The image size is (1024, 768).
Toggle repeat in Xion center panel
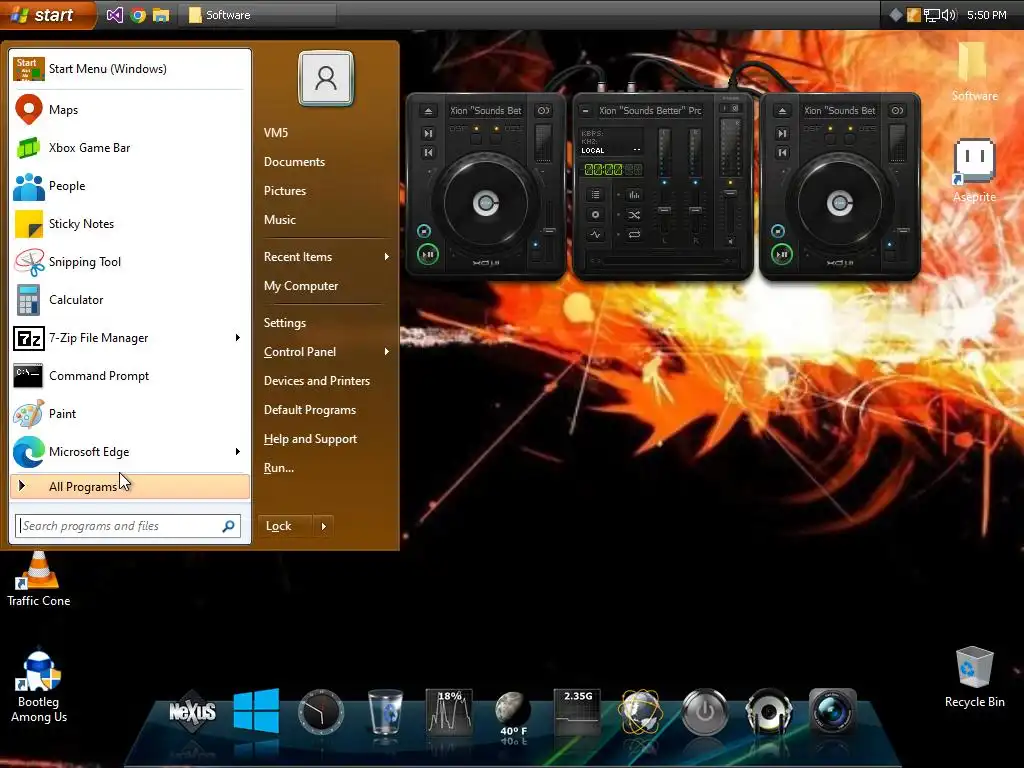(633, 234)
